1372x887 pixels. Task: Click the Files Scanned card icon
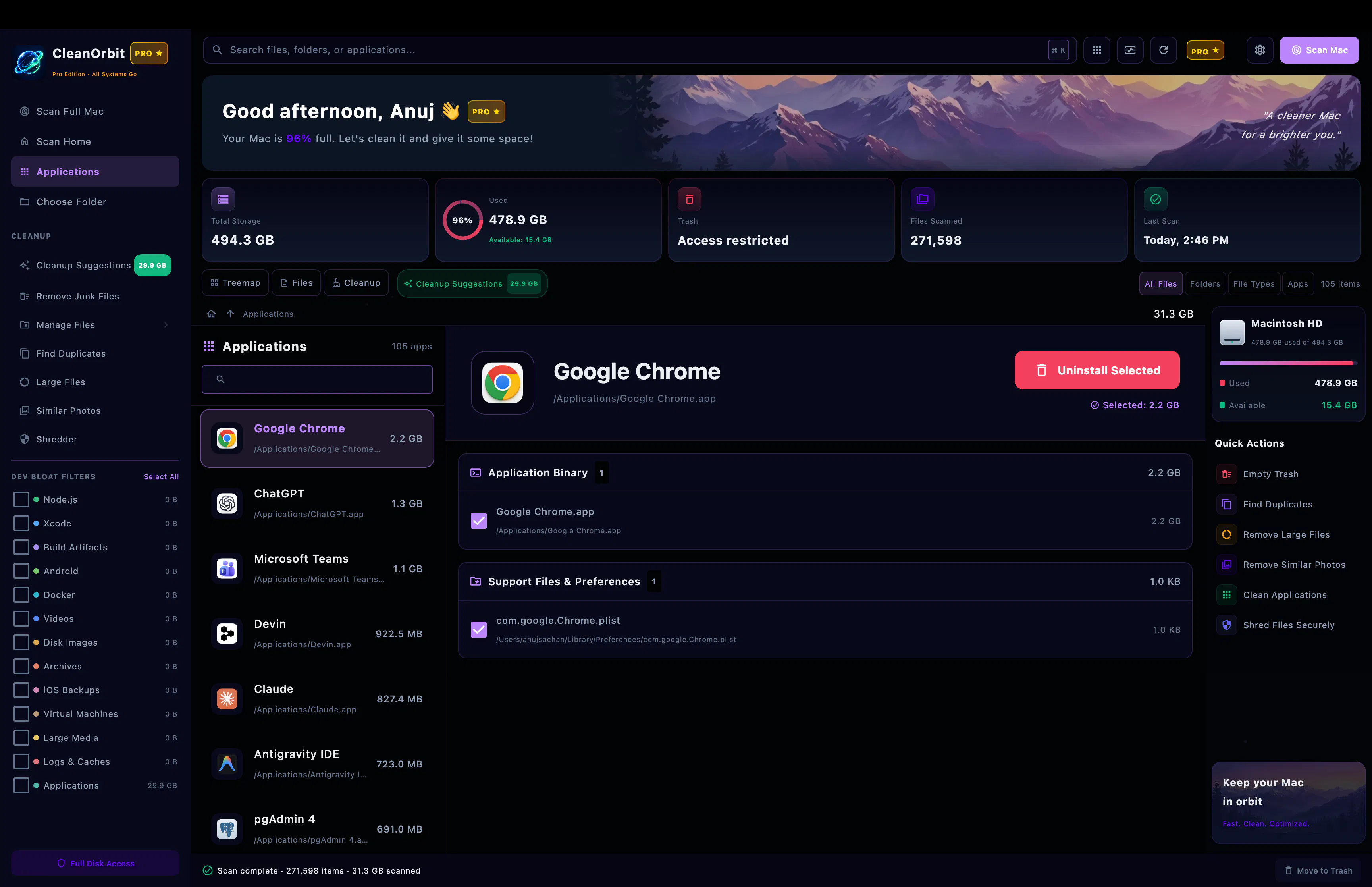click(x=922, y=199)
